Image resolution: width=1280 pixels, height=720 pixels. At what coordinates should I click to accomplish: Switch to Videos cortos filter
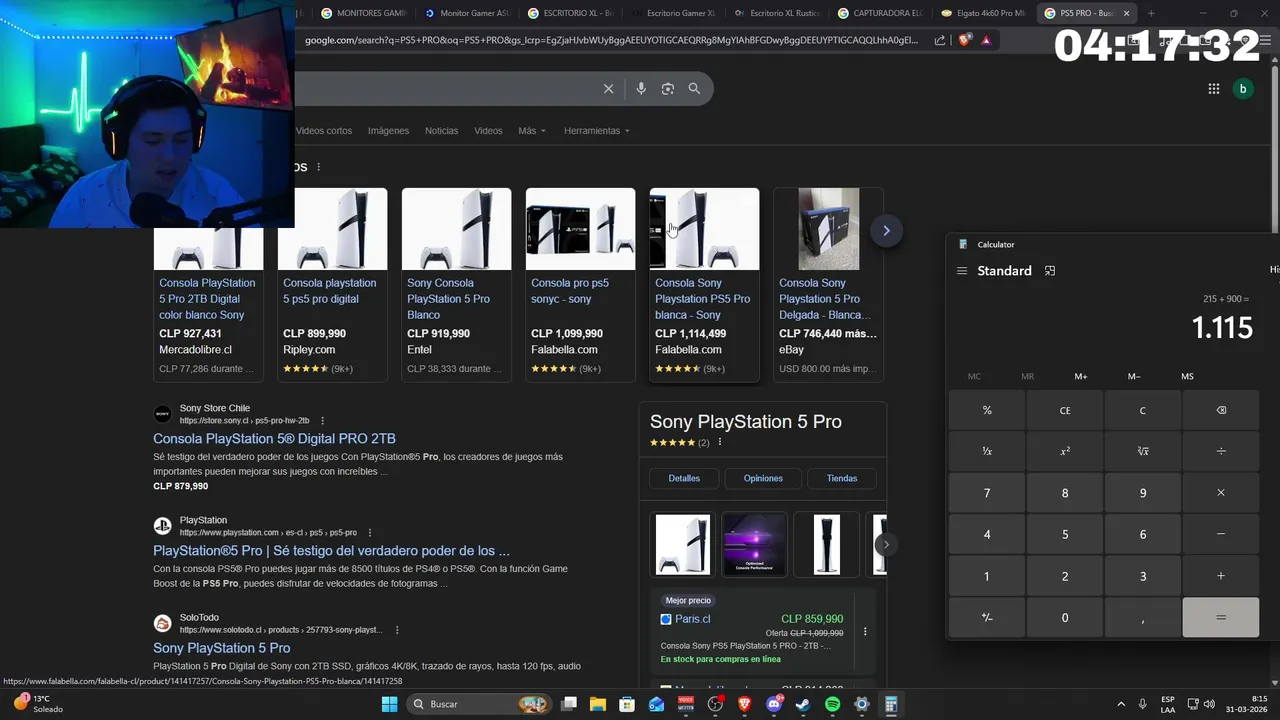[324, 131]
